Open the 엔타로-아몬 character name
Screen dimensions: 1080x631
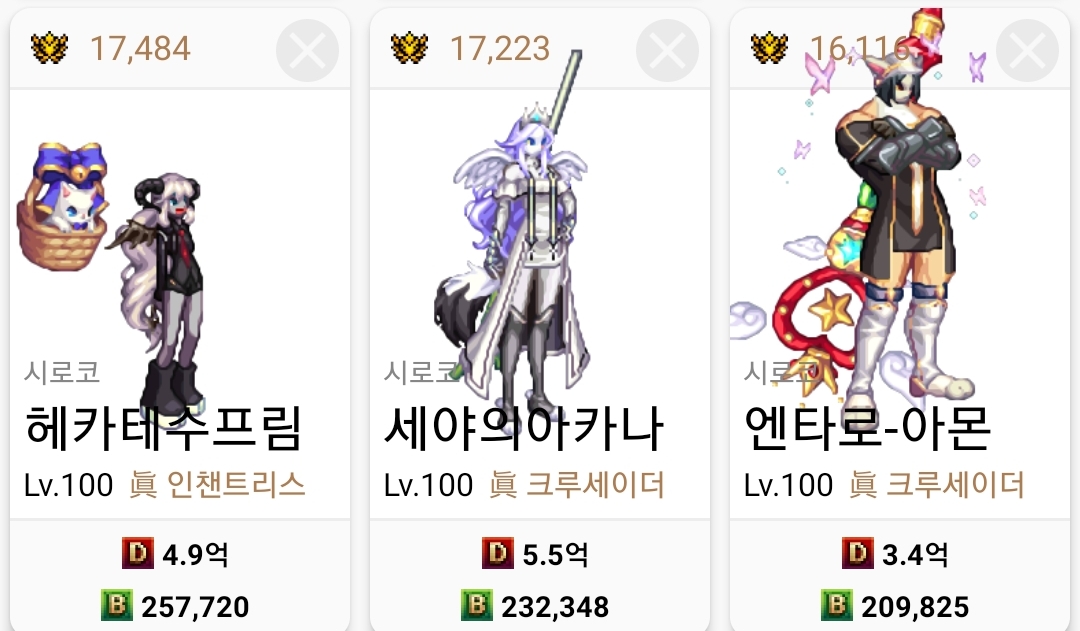click(x=867, y=428)
